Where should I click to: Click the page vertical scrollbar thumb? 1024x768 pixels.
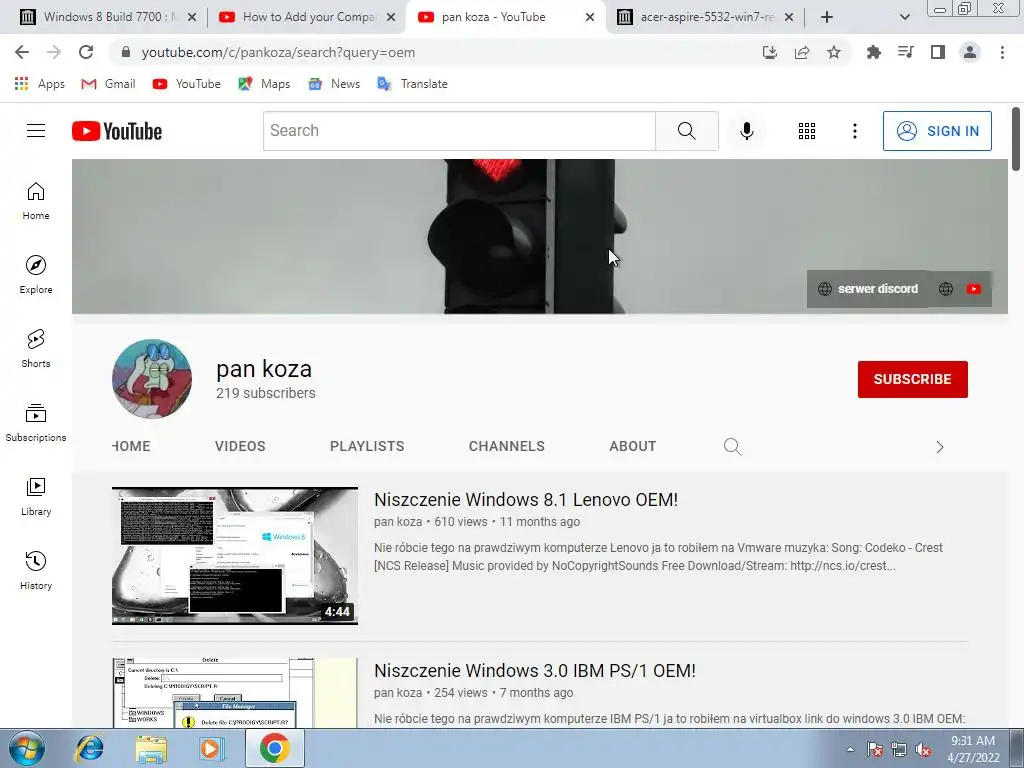click(x=1016, y=138)
